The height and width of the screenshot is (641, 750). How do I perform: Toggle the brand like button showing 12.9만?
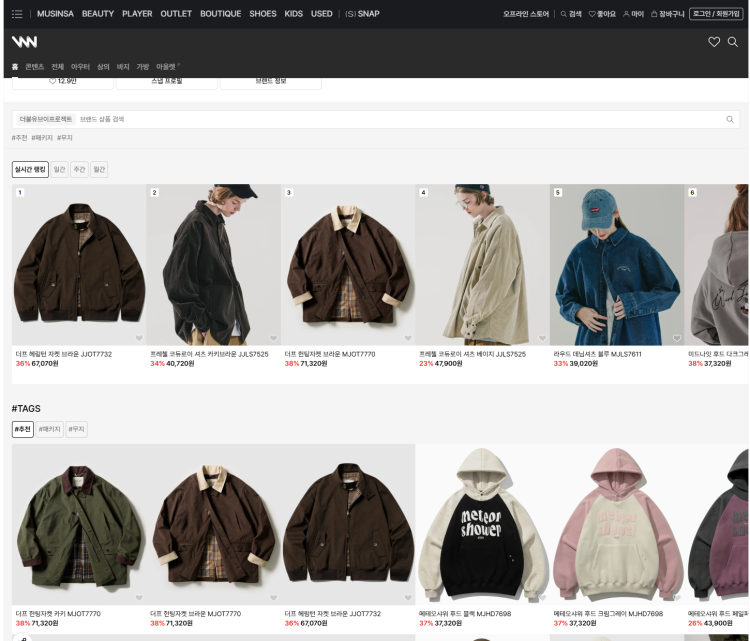63,81
